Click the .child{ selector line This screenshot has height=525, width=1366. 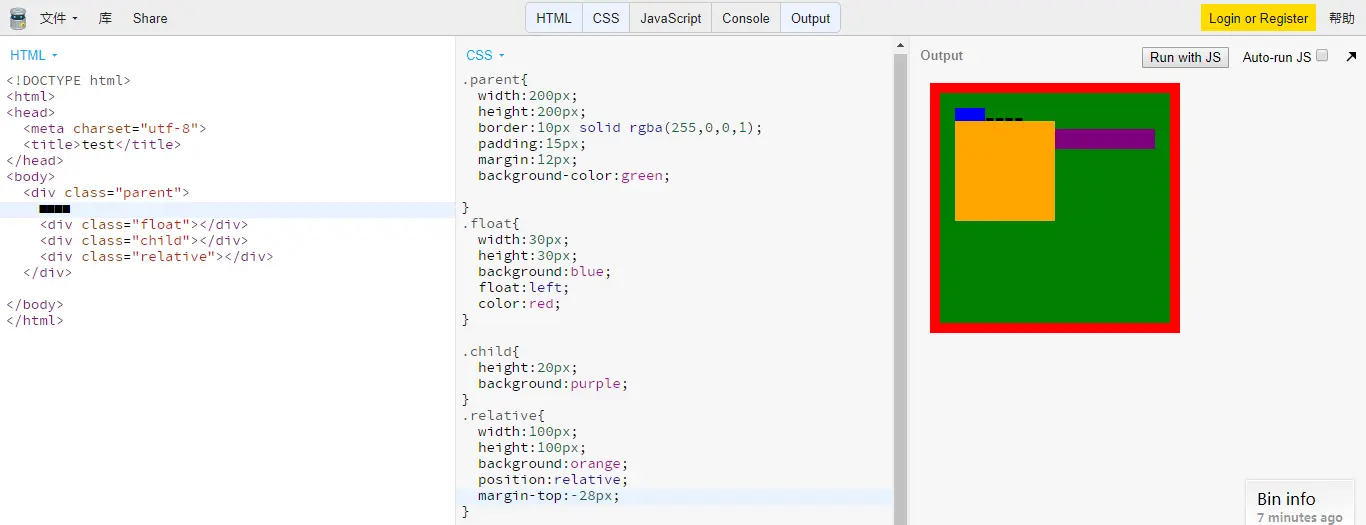point(490,352)
